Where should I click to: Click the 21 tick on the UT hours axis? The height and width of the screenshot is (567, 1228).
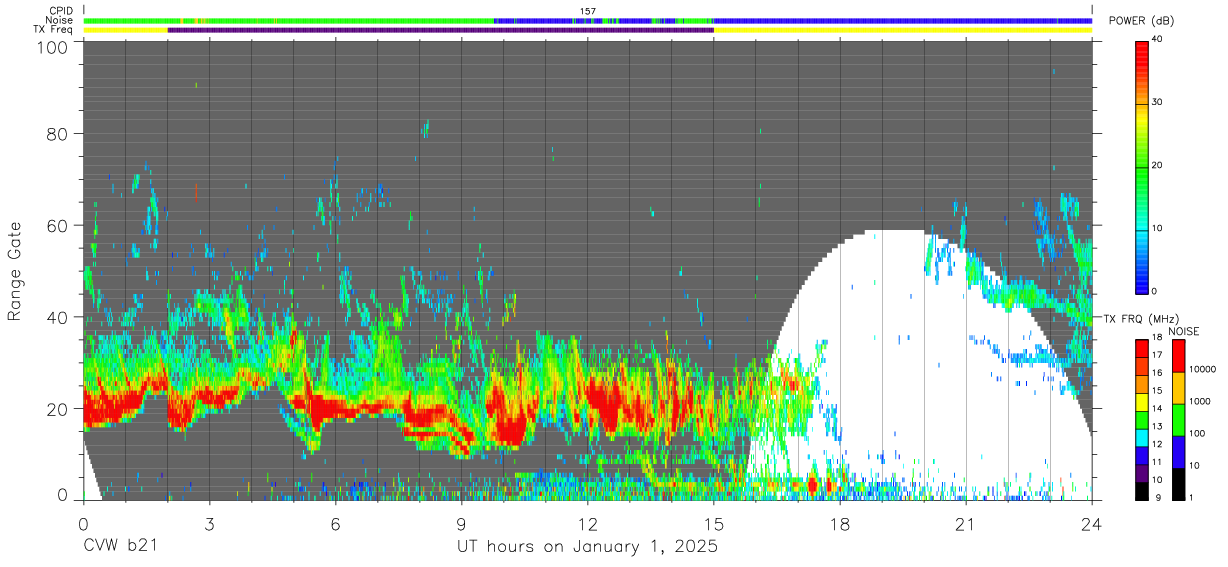click(x=966, y=523)
